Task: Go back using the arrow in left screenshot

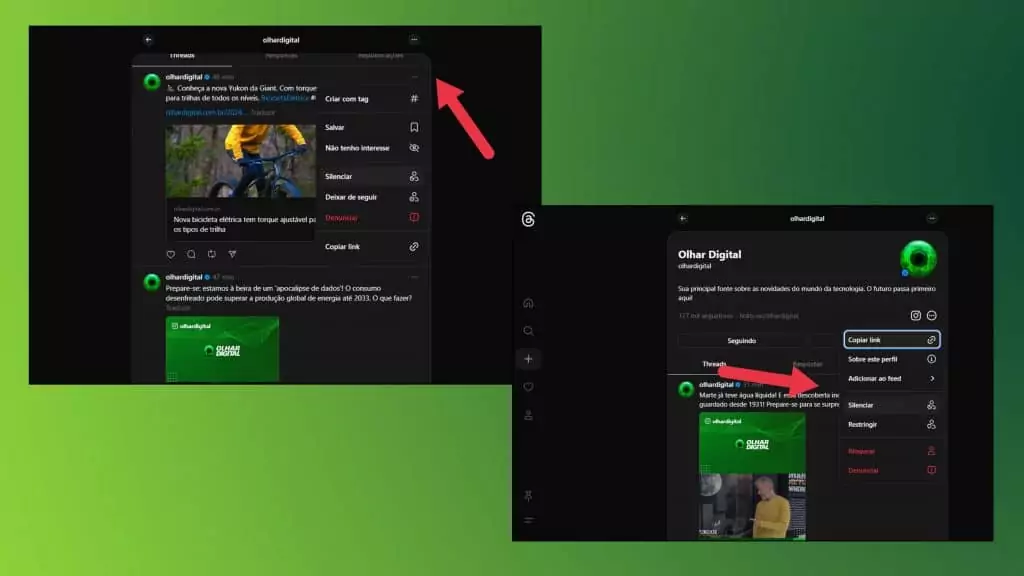Action: coord(148,40)
